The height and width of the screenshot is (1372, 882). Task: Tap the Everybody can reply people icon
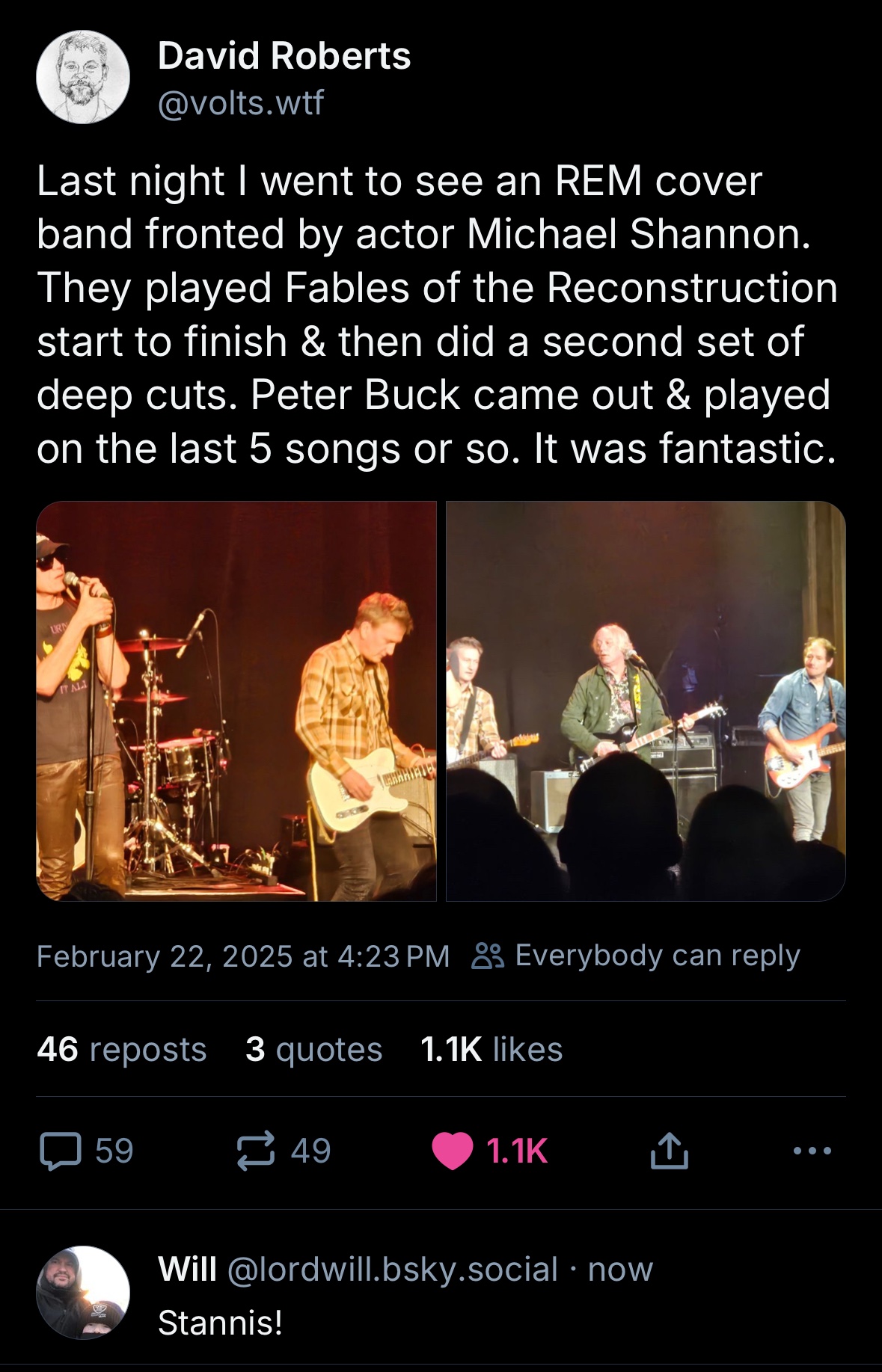pyautogui.click(x=488, y=956)
